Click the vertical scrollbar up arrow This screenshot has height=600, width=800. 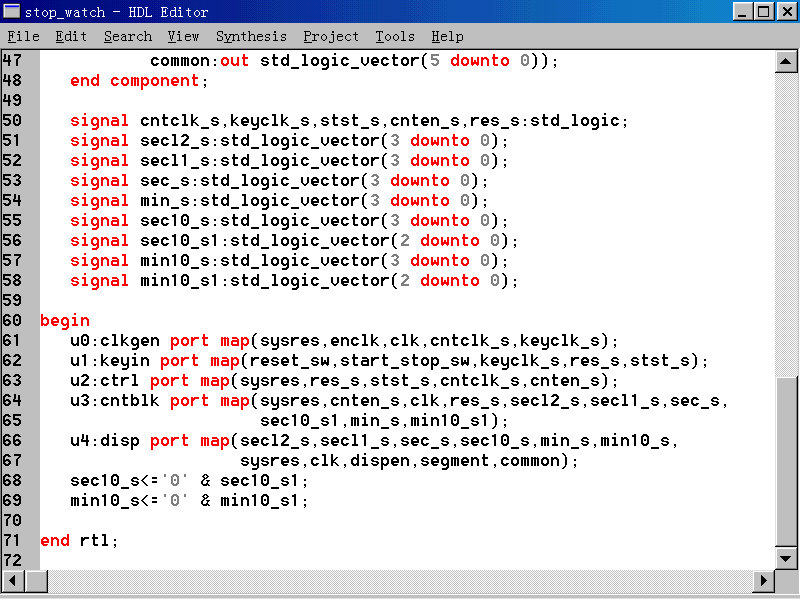pos(787,61)
